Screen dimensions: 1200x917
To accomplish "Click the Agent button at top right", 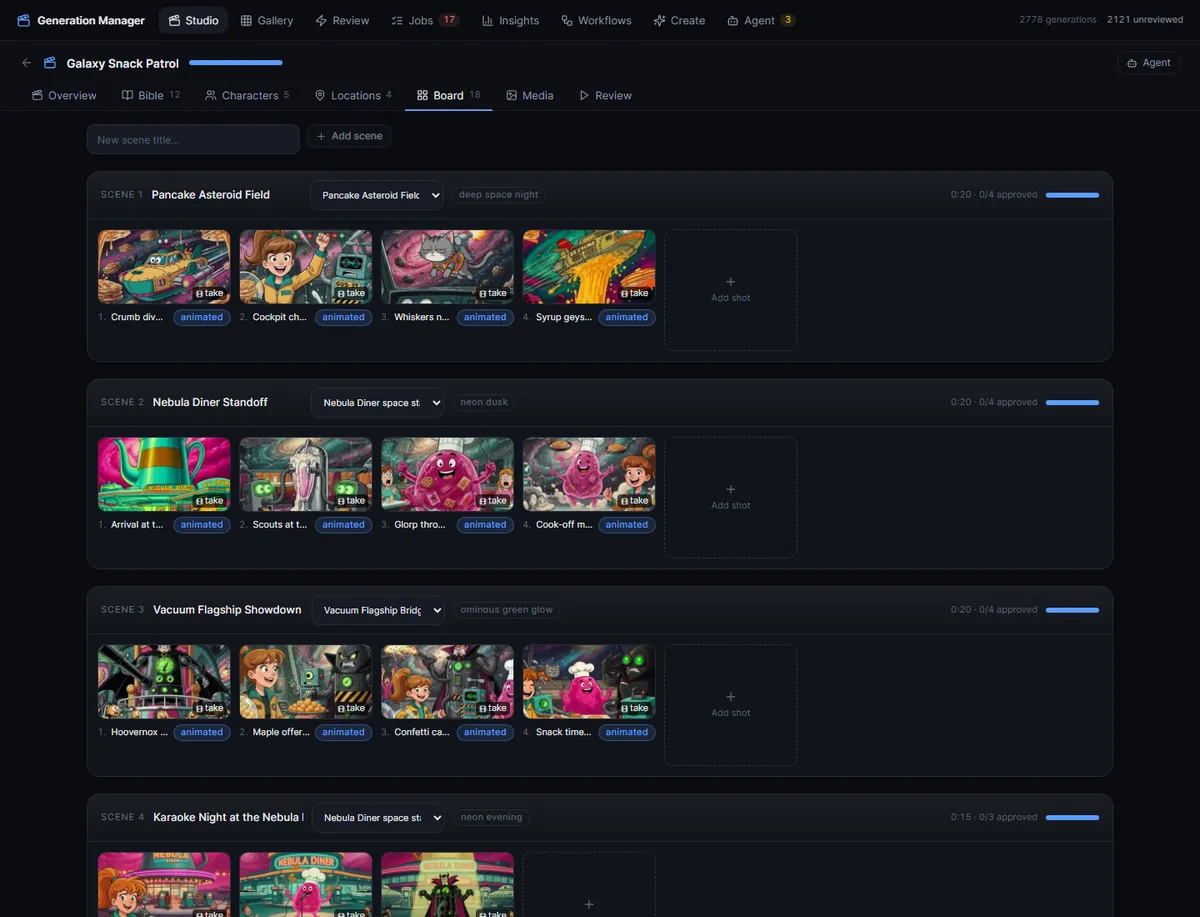I will coord(1148,63).
